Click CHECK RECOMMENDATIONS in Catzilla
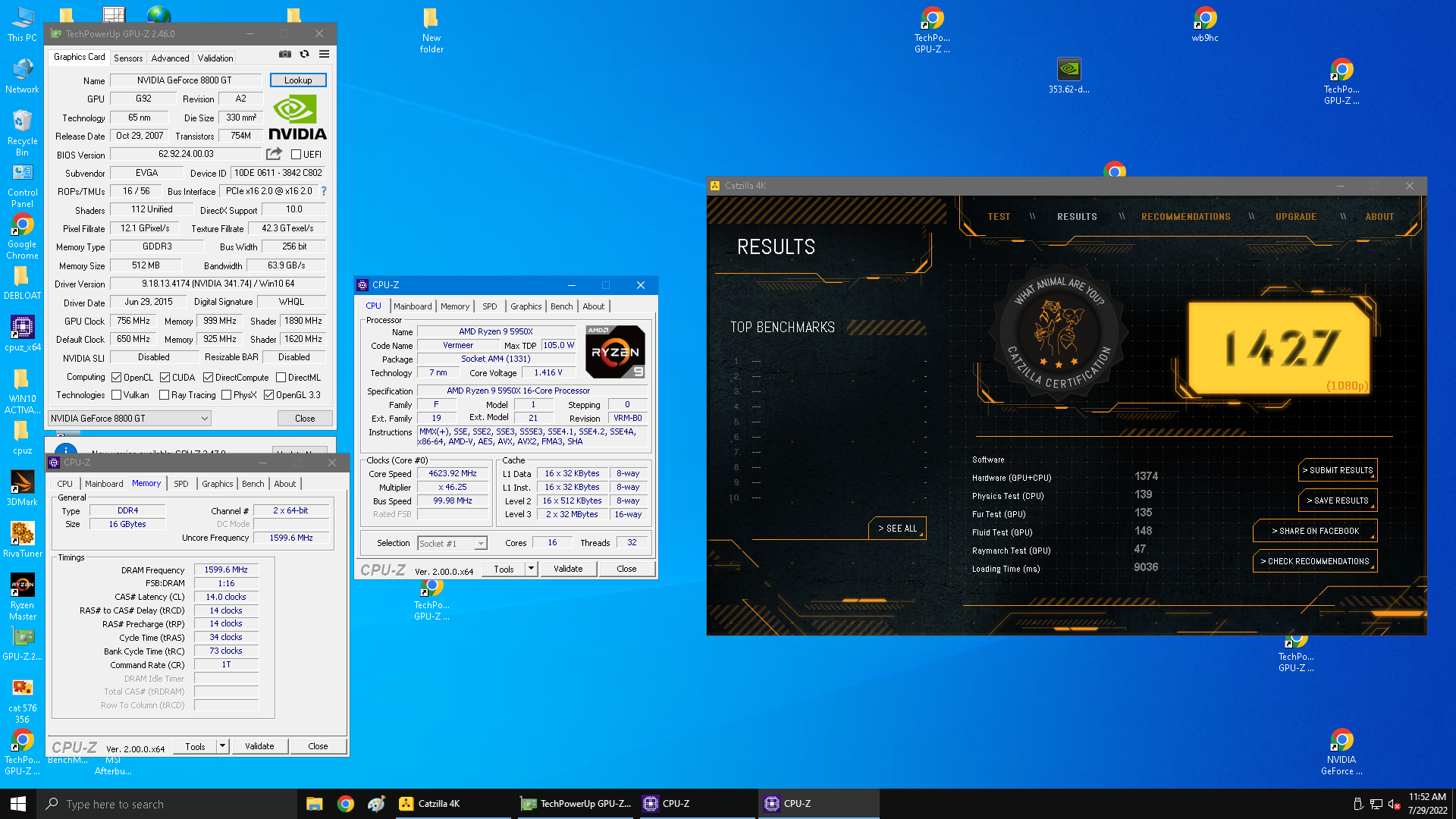 (1315, 561)
